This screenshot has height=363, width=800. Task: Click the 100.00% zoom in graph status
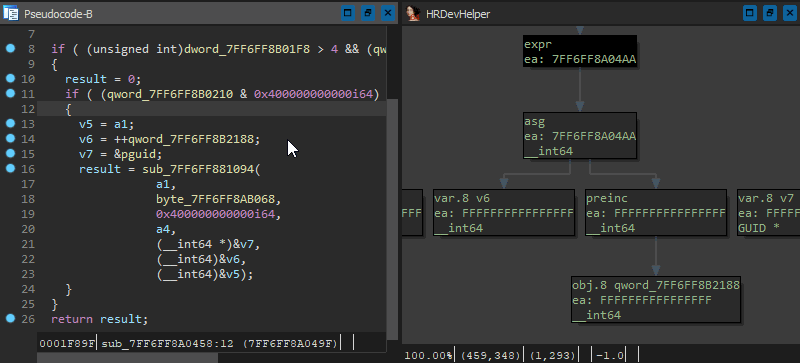click(428, 355)
